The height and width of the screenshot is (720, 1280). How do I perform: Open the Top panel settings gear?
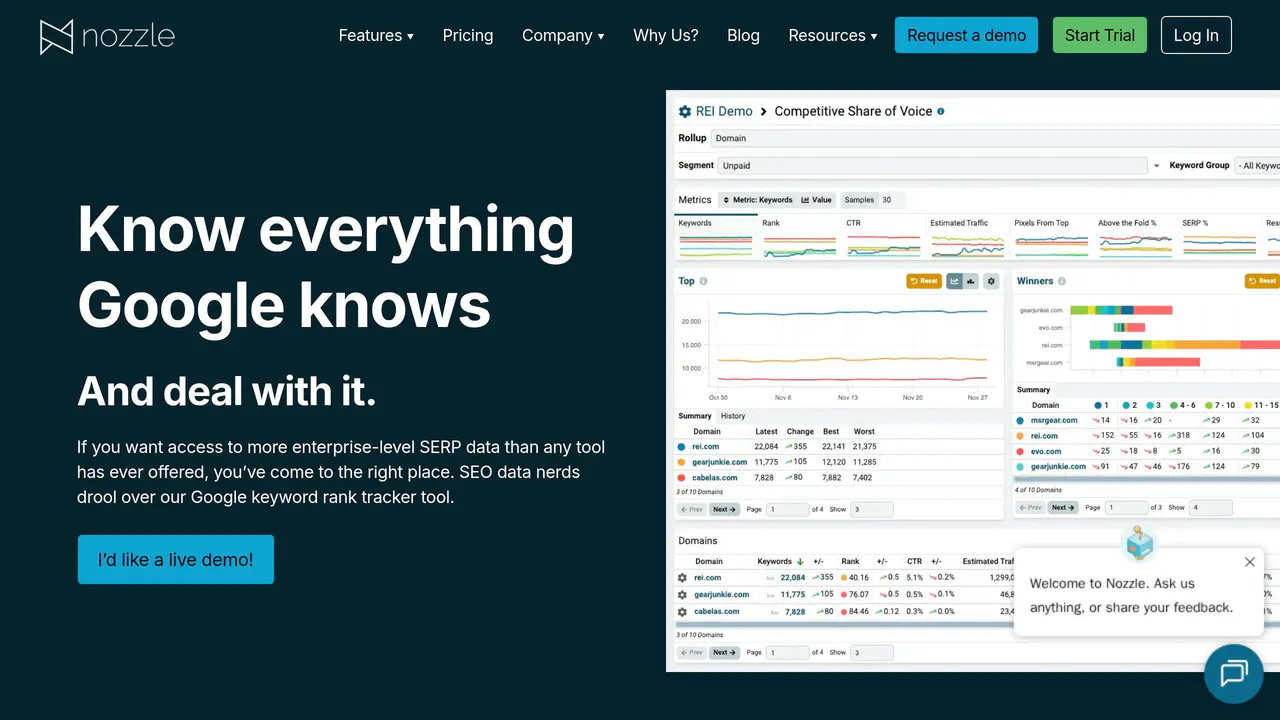pos(991,281)
